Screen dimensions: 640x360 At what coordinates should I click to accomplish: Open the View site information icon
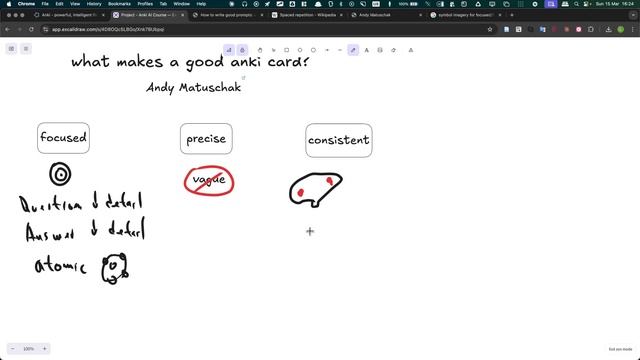tap(46, 29)
